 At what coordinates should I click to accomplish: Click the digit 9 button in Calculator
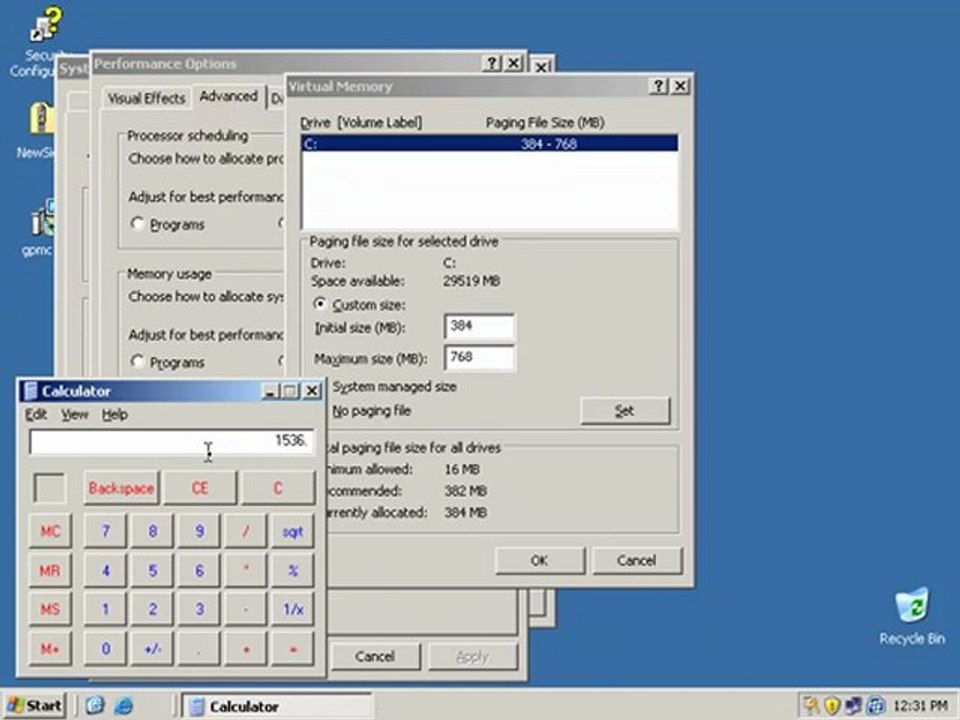click(x=199, y=531)
